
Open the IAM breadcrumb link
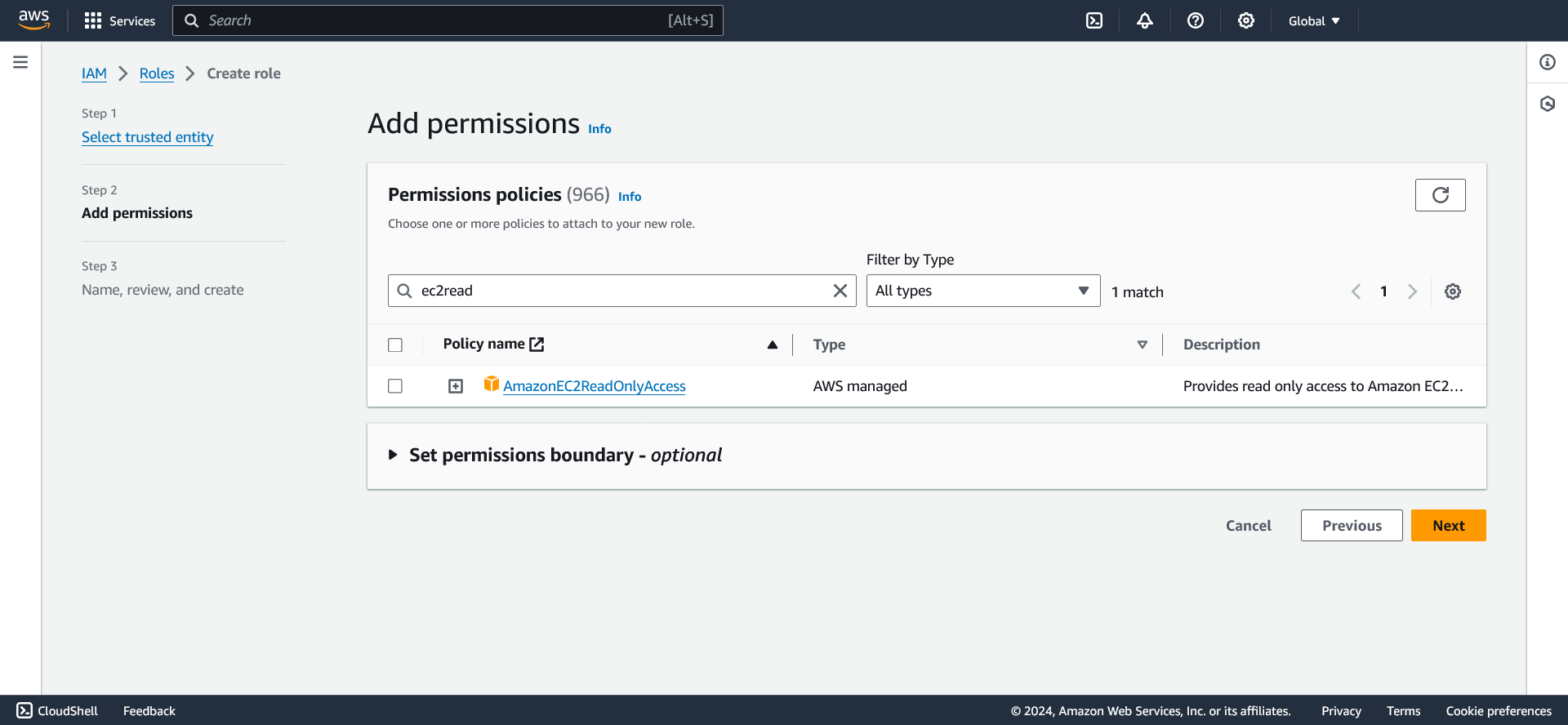(94, 73)
